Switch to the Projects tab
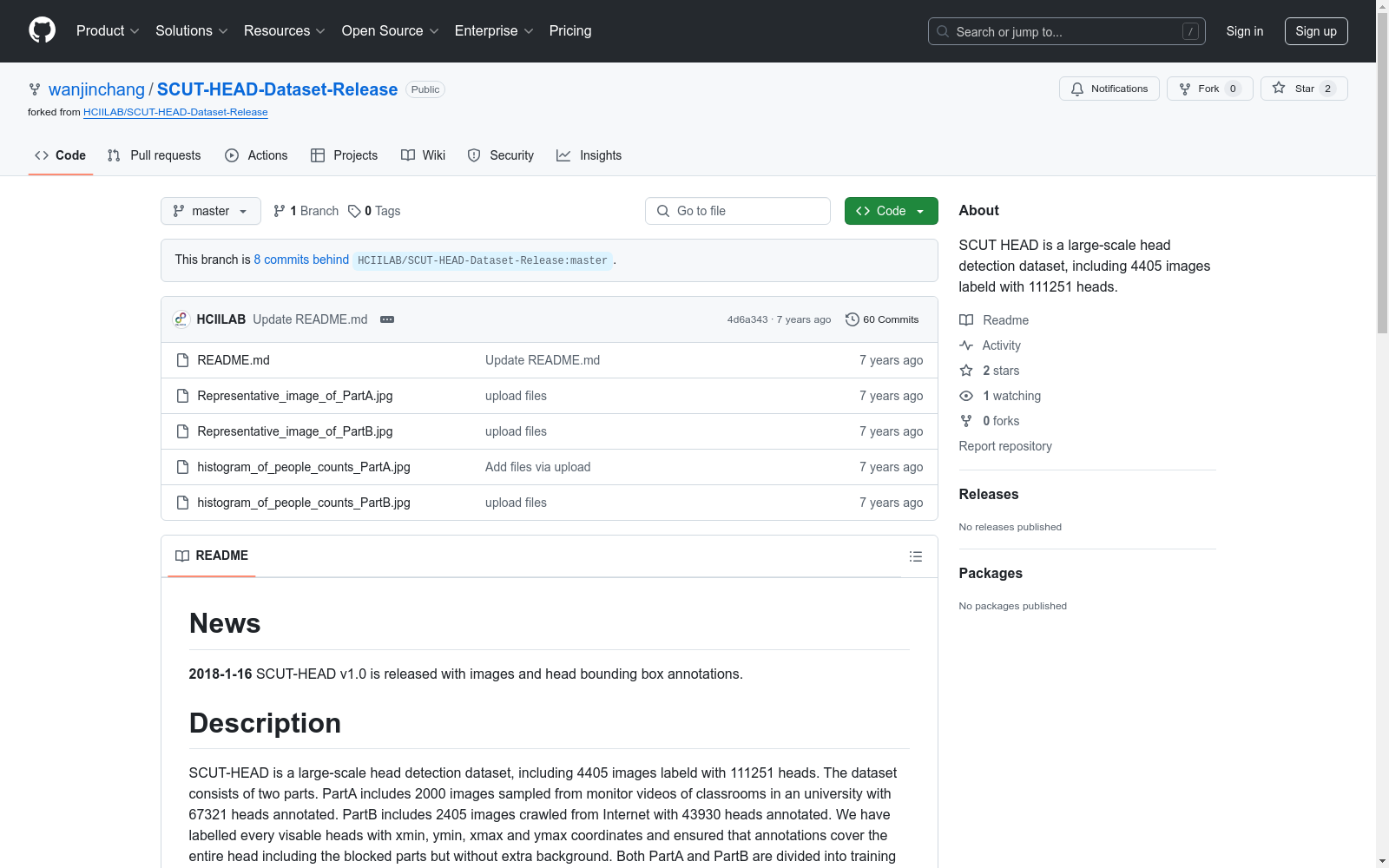1389x868 pixels. [x=344, y=155]
